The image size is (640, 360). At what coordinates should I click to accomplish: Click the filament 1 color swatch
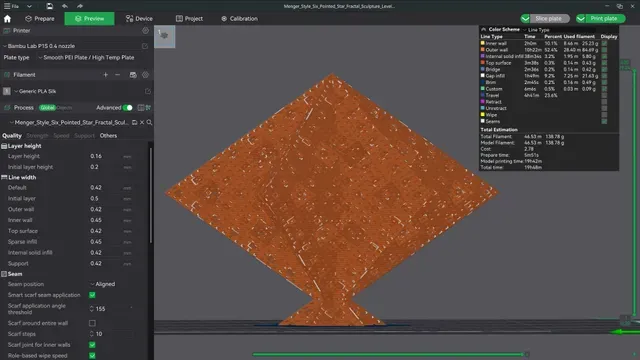[x=7, y=91]
